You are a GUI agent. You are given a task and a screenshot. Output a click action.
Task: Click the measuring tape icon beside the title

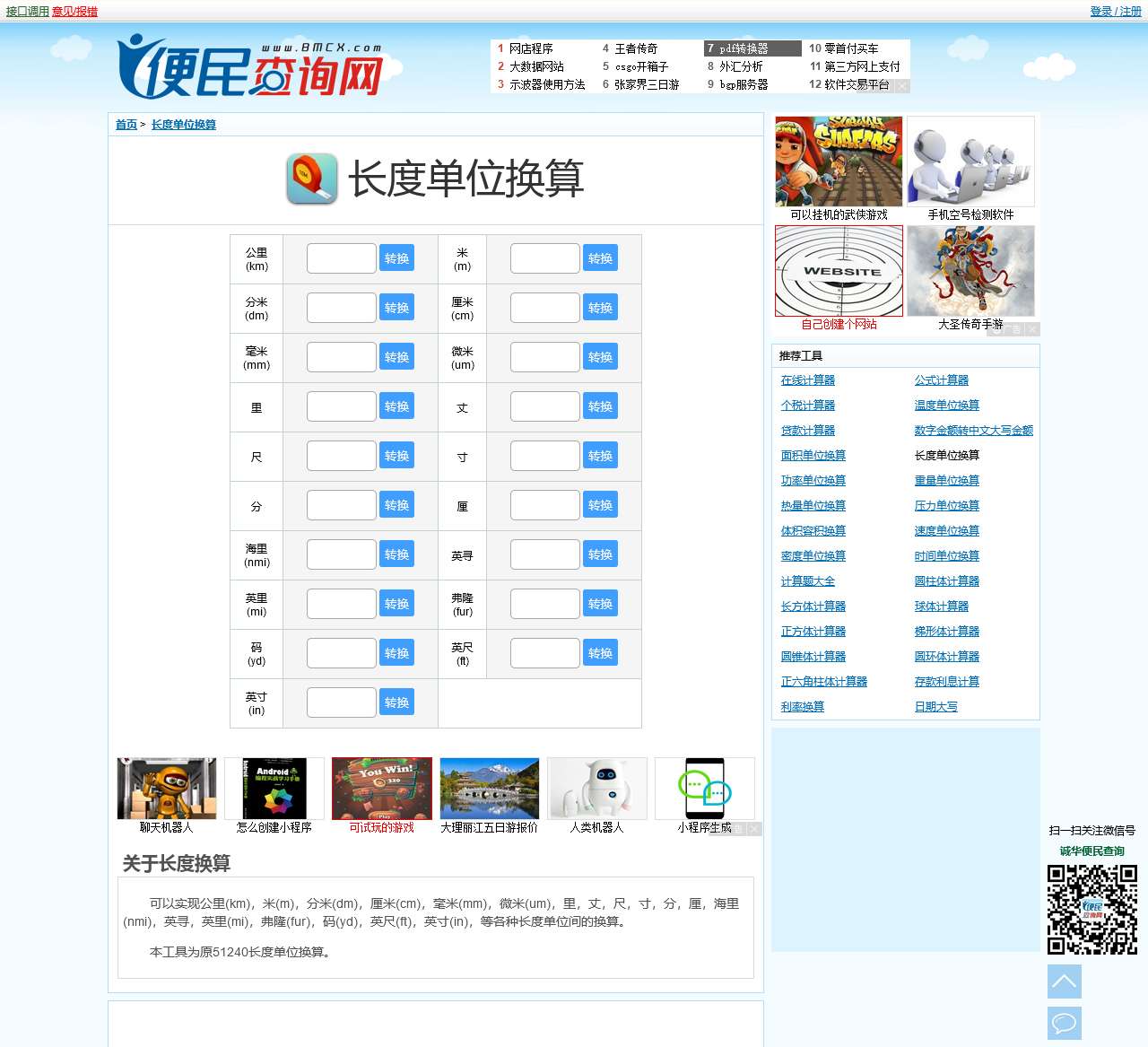click(x=312, y=179)
